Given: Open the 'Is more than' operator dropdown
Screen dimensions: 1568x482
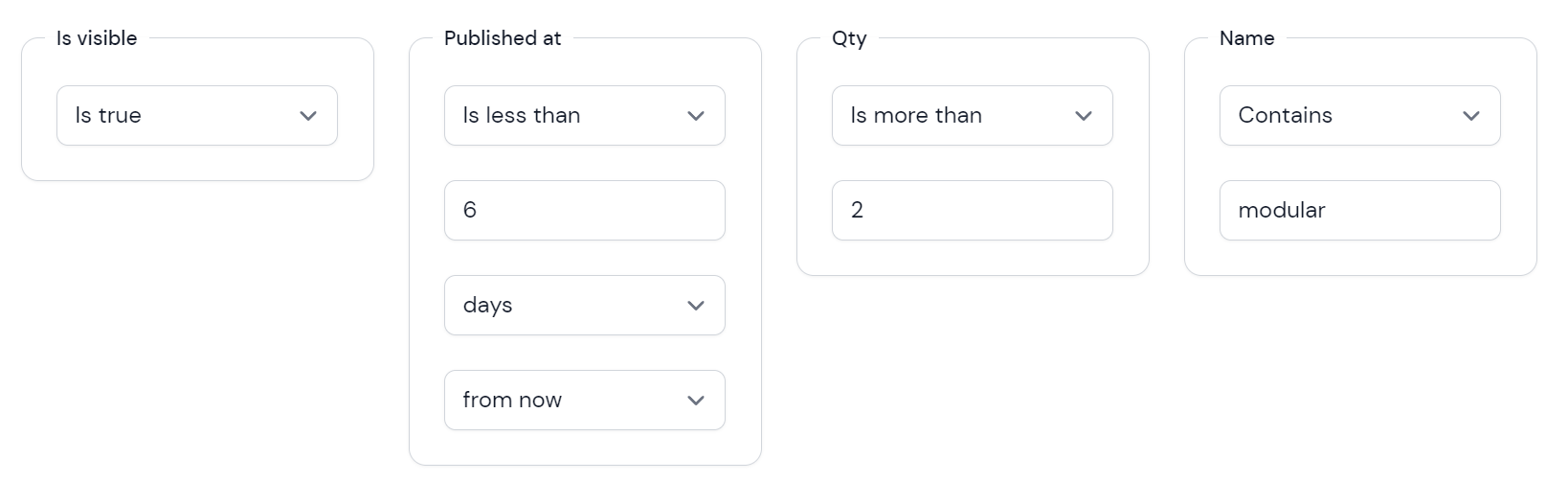Looking at the screenshot, I should (x=973, y=116).
